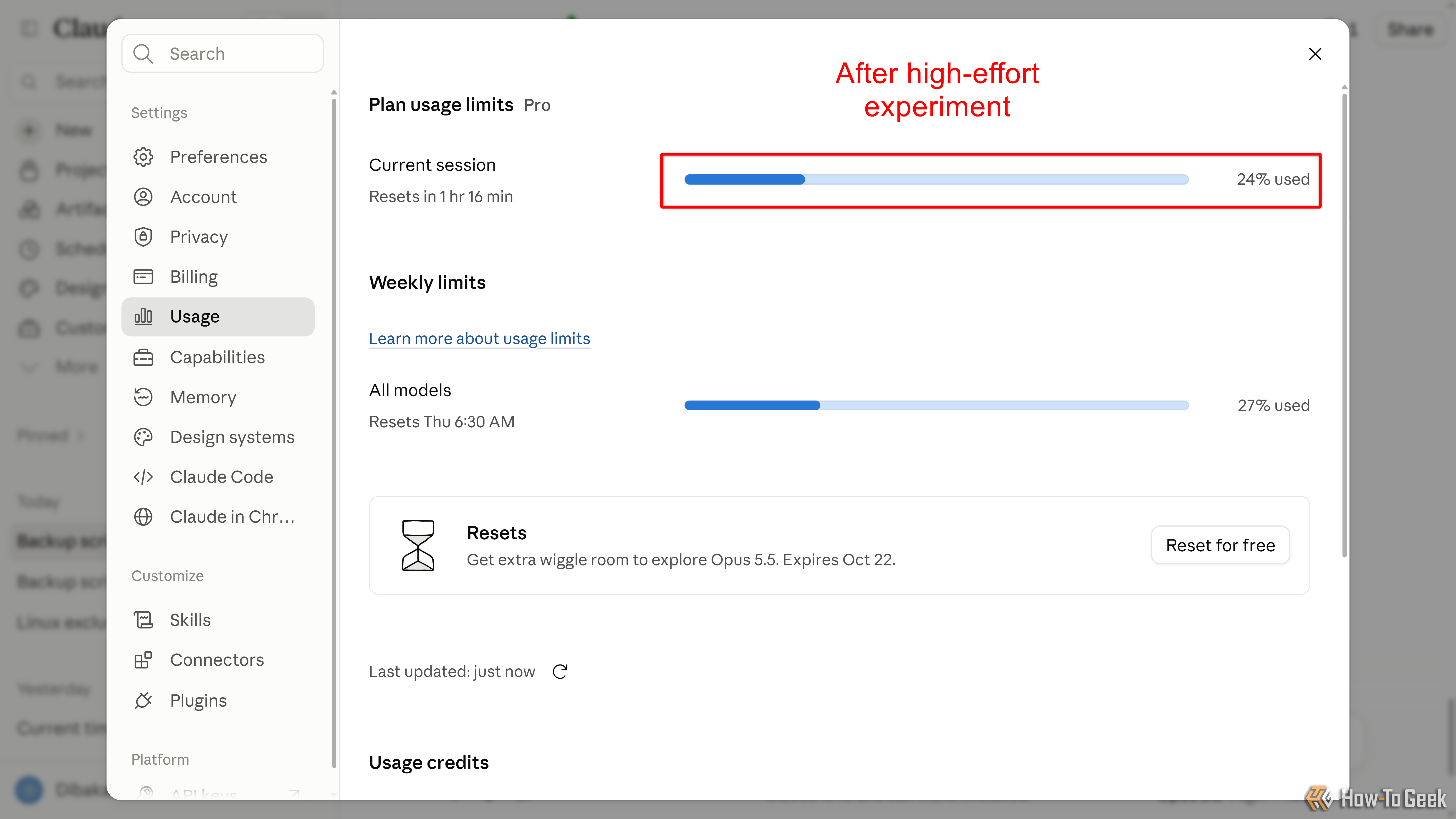Select the Usage settings section
The image size is (1456, 819).
[218, 317]
